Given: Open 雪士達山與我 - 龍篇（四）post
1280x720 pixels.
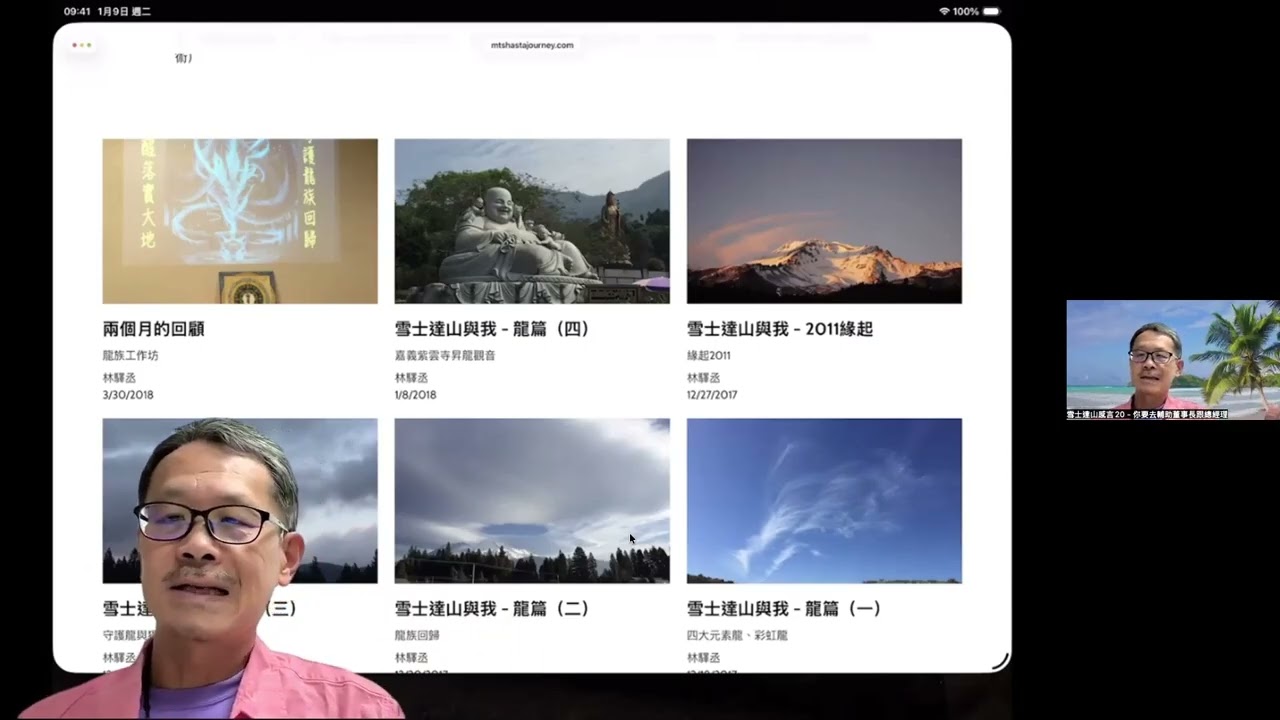Looking at the screenshot, I should pos(492,329).
